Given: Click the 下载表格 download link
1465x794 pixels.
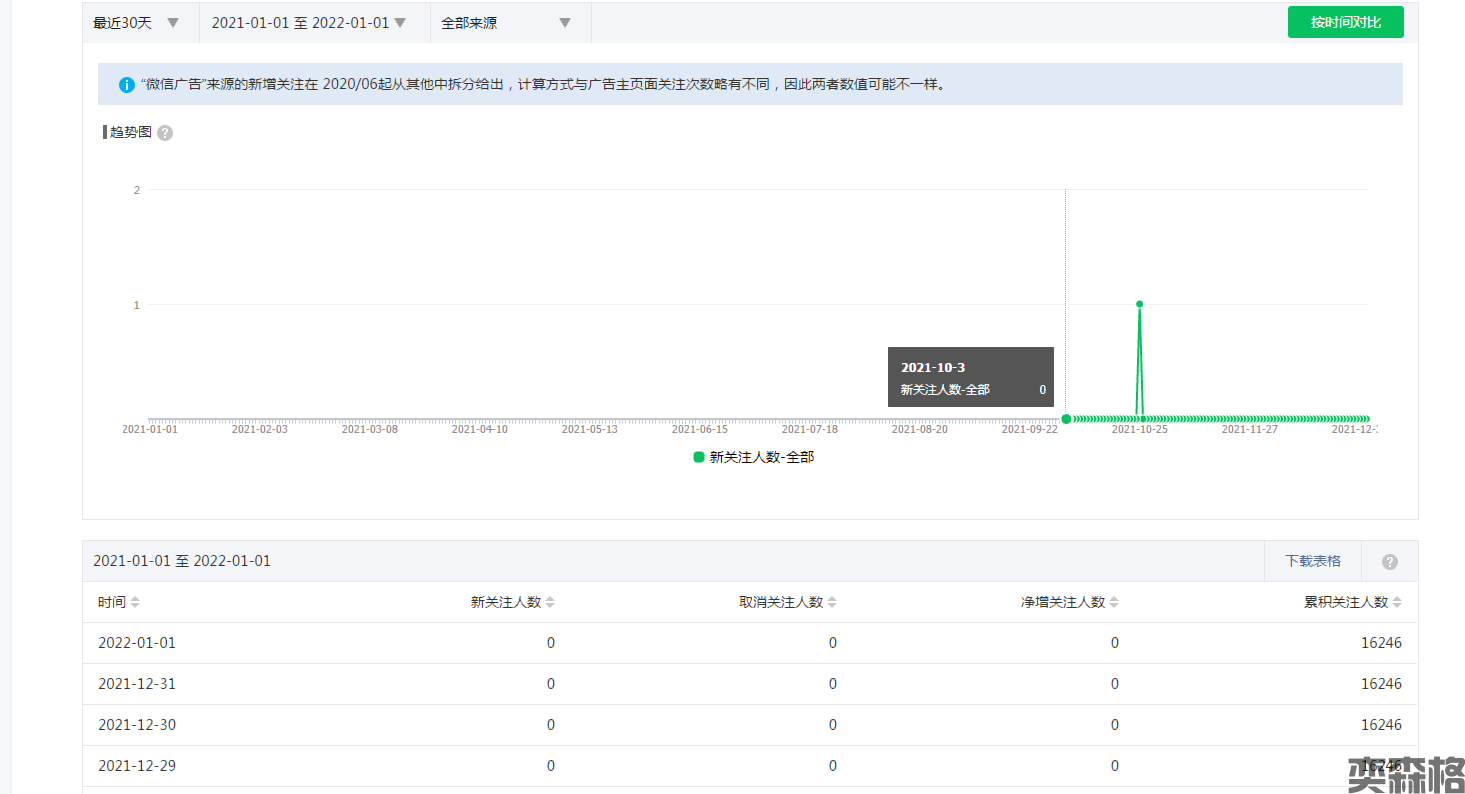Looking at the screenshot, I should 1313,561.
